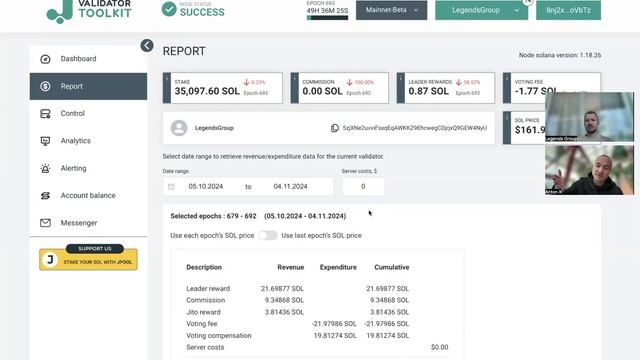Click the validator address text

click(x=415, y=128)
